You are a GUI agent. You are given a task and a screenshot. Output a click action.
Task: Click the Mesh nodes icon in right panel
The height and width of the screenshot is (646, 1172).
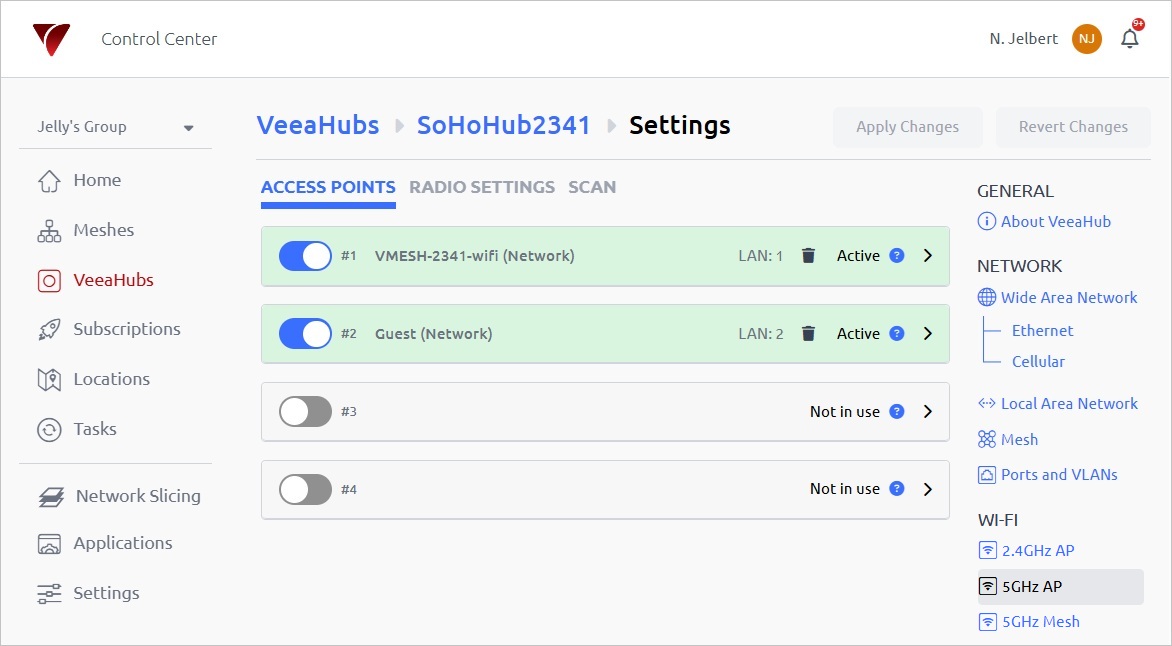(x=987, y=439)
